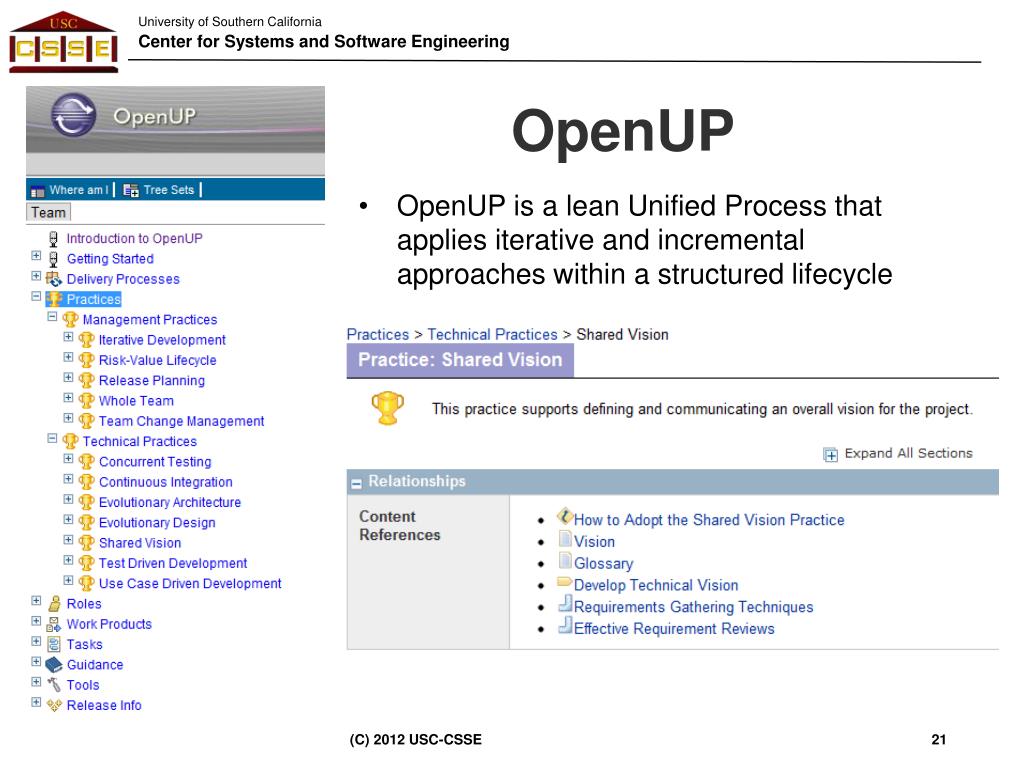The image size is (1024, 768).
Task: Click the Practices trophy icon
Action: 54,300
